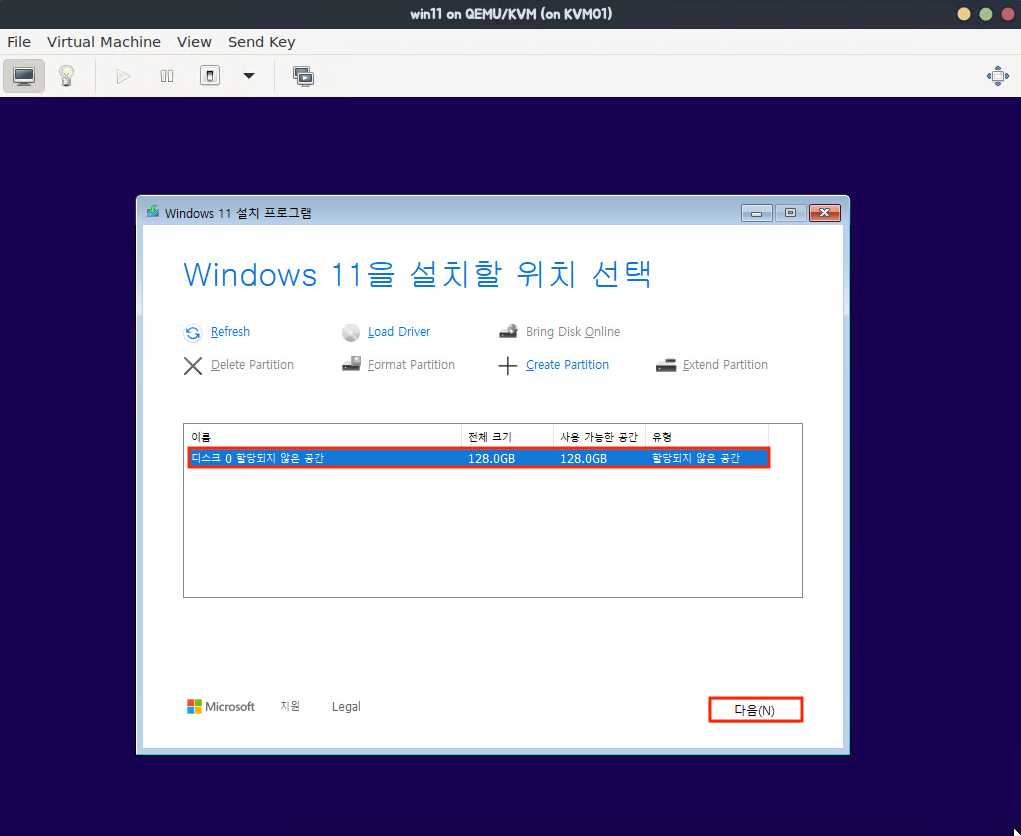Click the Create Partition plus icon
Viewport: 1021px width, 836px height.
[508, 366]
